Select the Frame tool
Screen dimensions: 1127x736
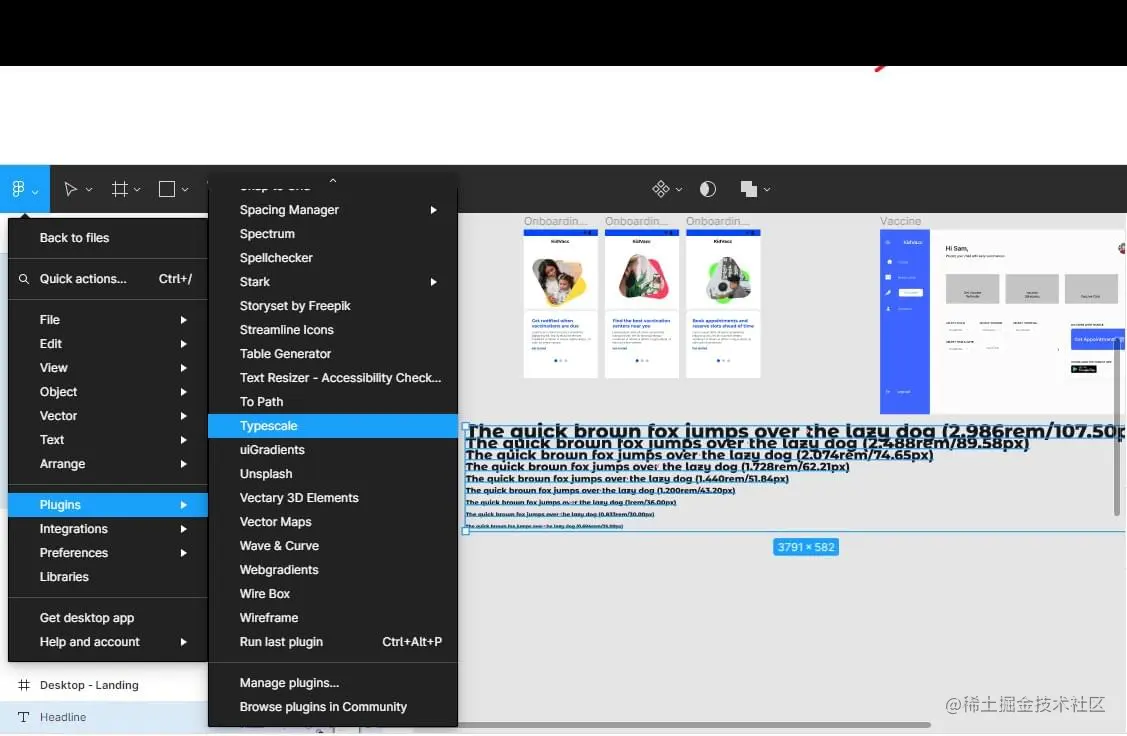tap(120, 188)
